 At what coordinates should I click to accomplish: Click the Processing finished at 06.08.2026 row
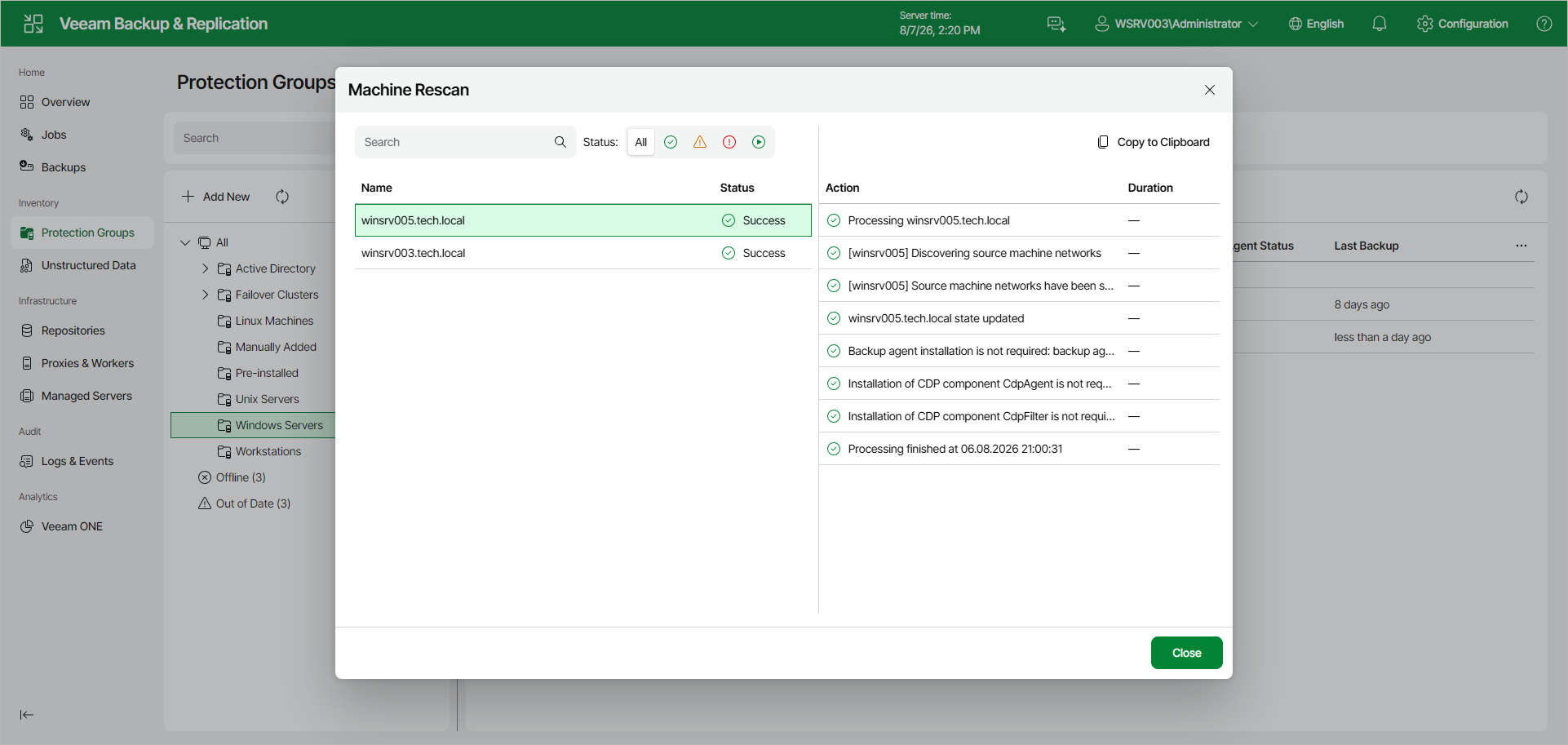[x=1020, y=449]
